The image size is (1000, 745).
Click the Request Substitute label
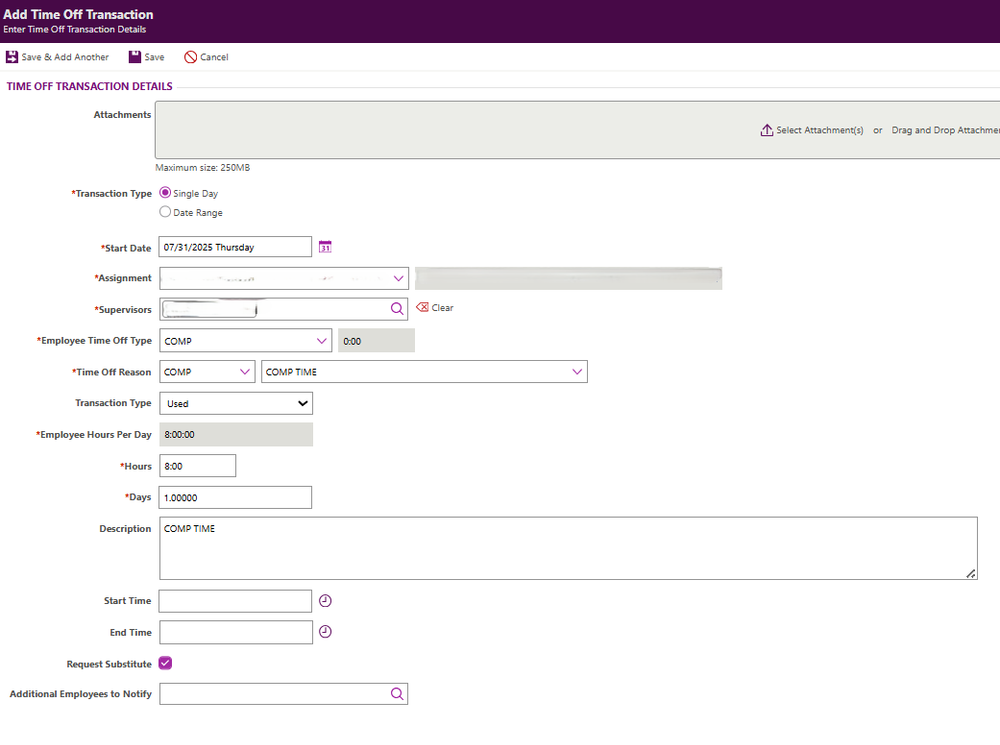(x=109, y=664)
